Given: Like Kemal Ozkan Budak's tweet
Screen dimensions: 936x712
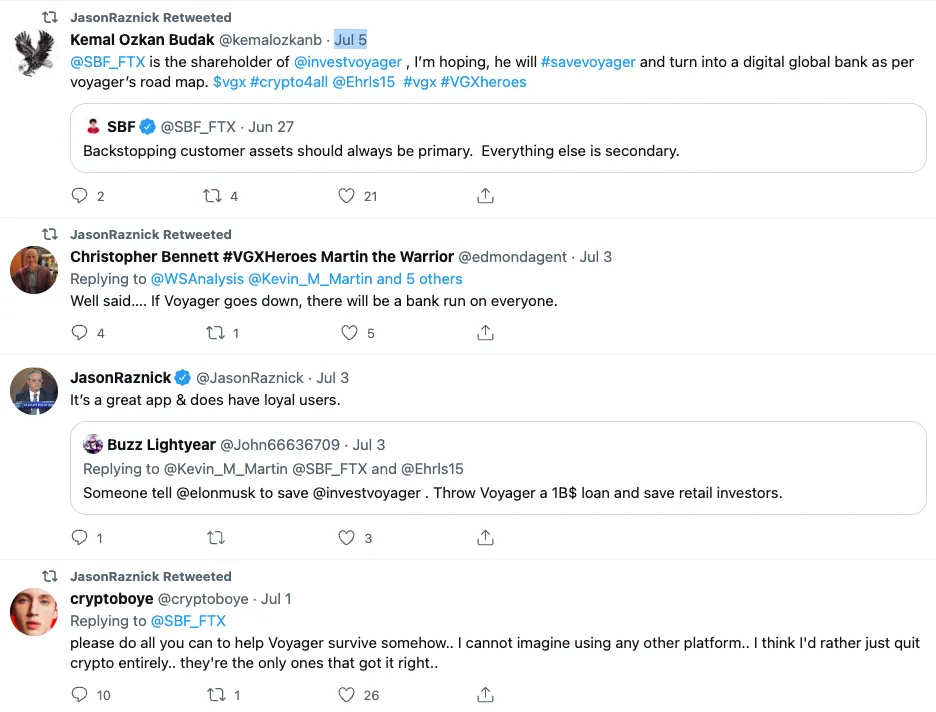Looking at the screenshot, I should [345, 195].
